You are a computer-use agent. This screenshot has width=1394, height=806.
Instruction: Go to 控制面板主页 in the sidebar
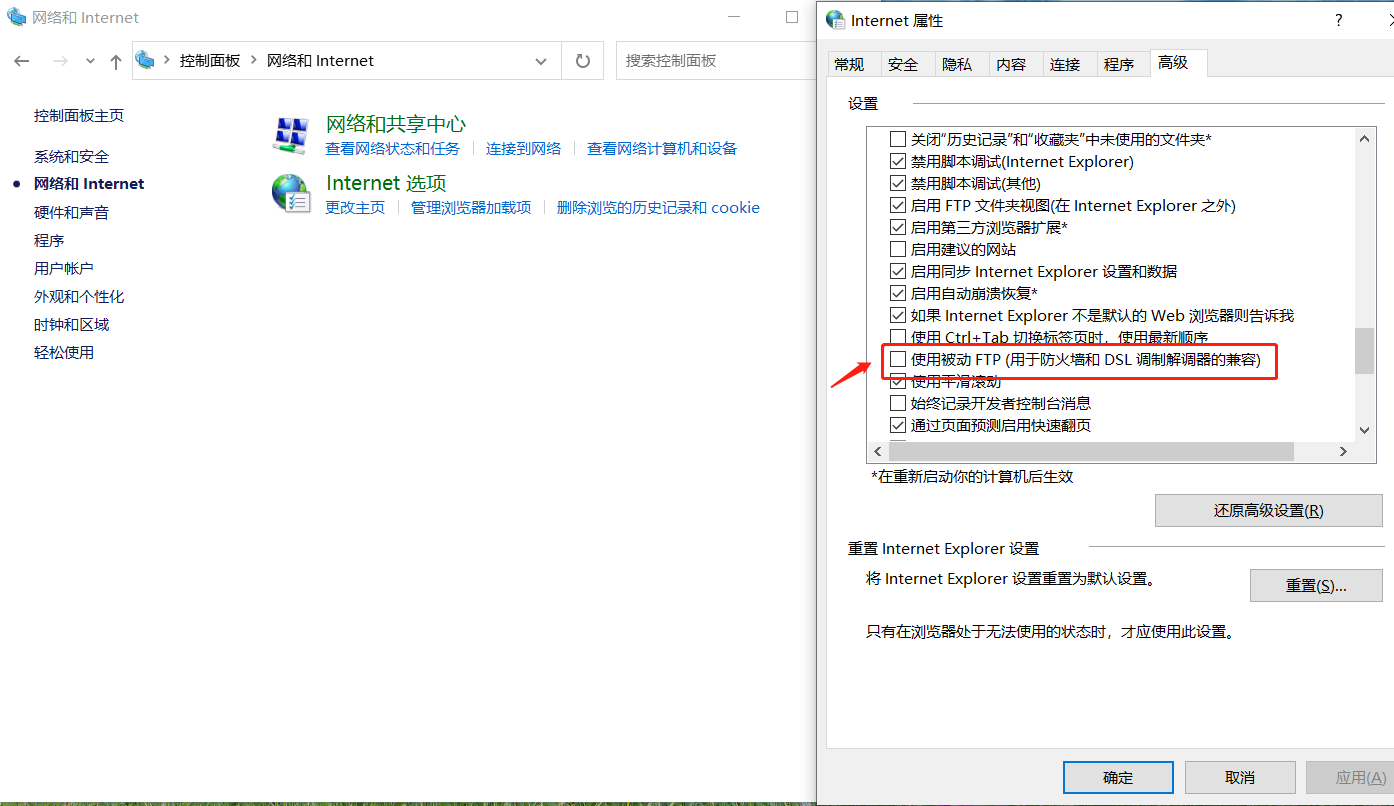coord(79,116)
